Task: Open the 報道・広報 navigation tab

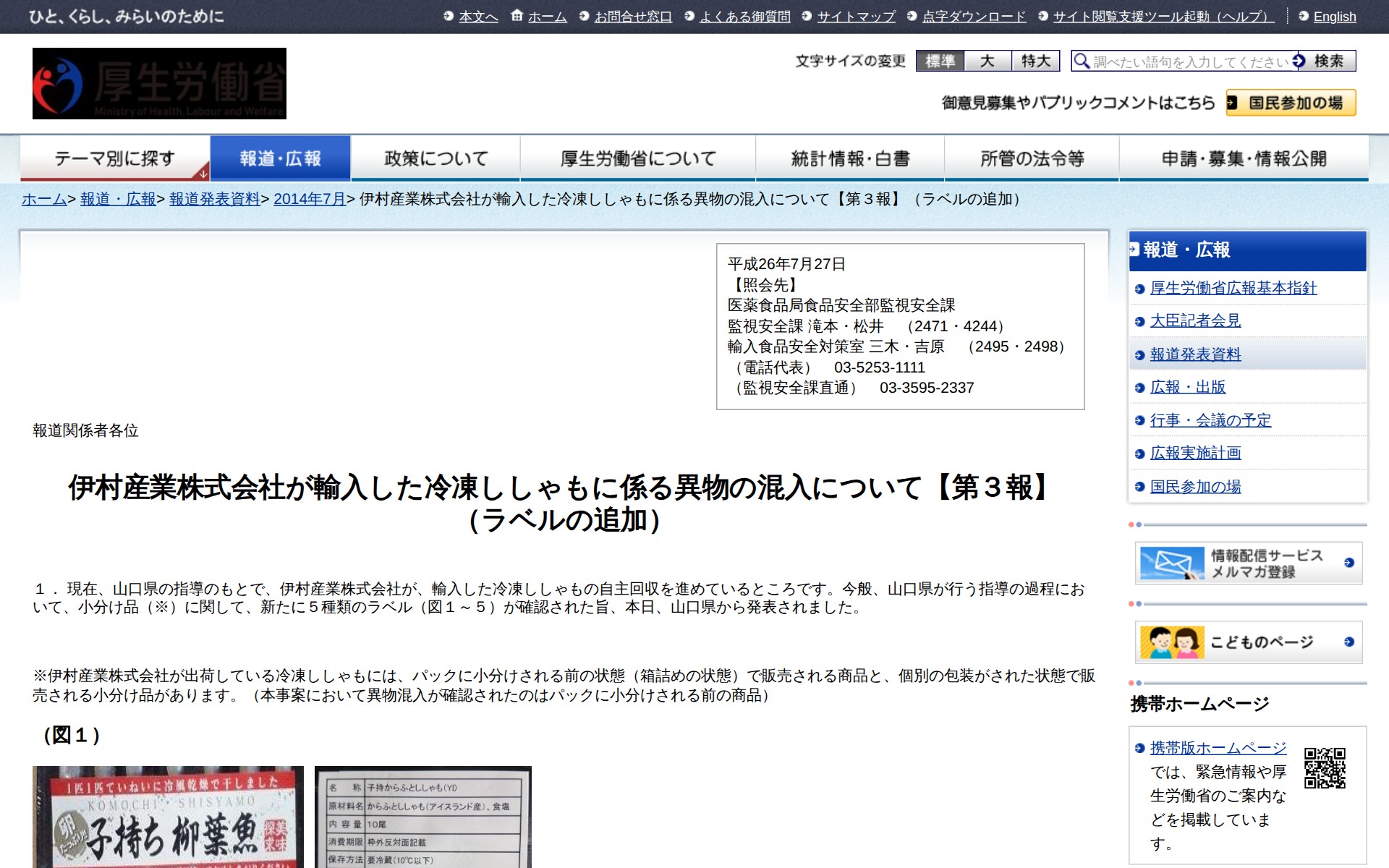Action: point(280,158)
